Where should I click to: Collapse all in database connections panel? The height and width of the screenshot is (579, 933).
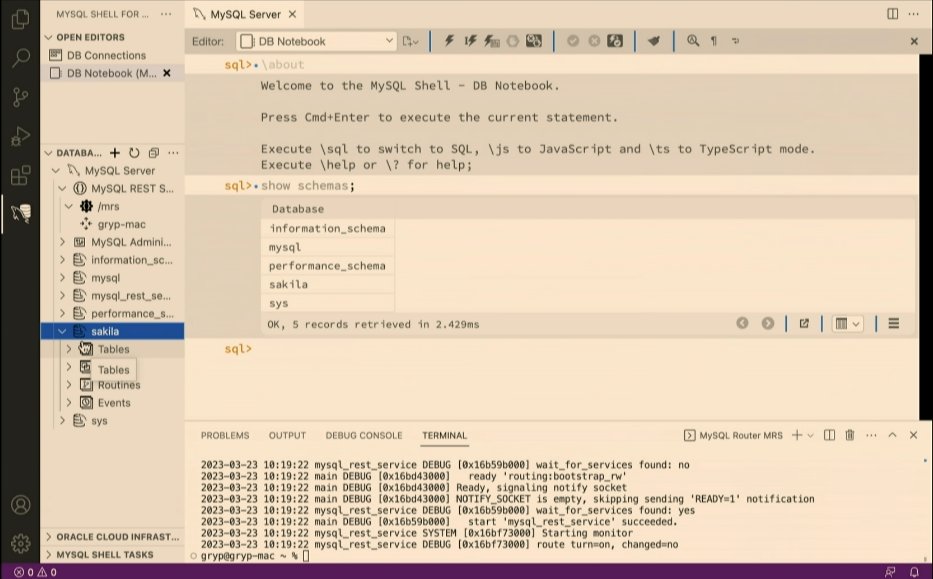154,153
